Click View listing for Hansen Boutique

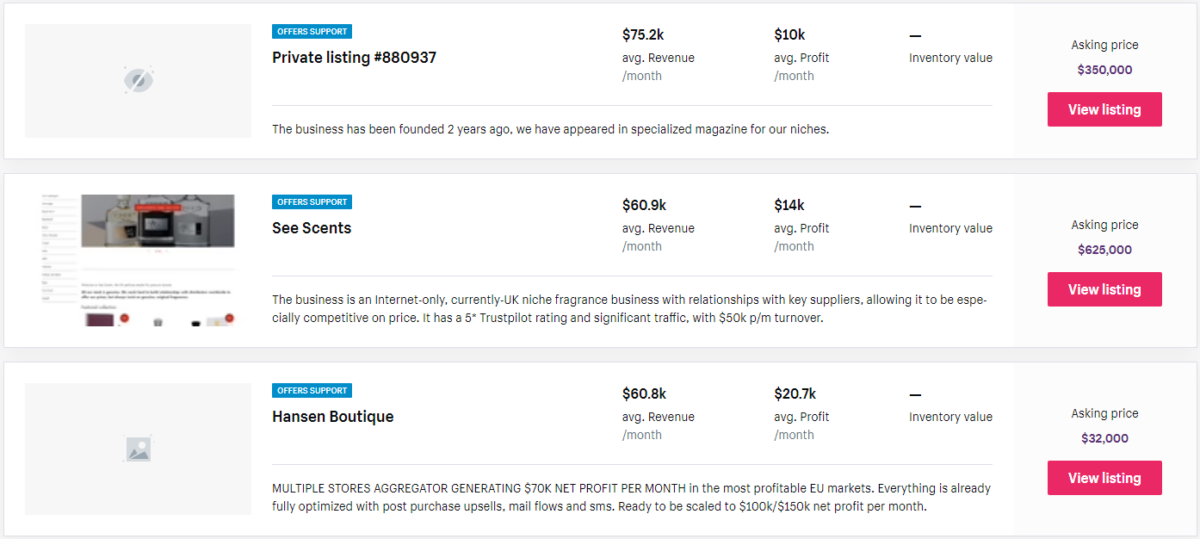pyautogui.click(x=1104, y=478)
